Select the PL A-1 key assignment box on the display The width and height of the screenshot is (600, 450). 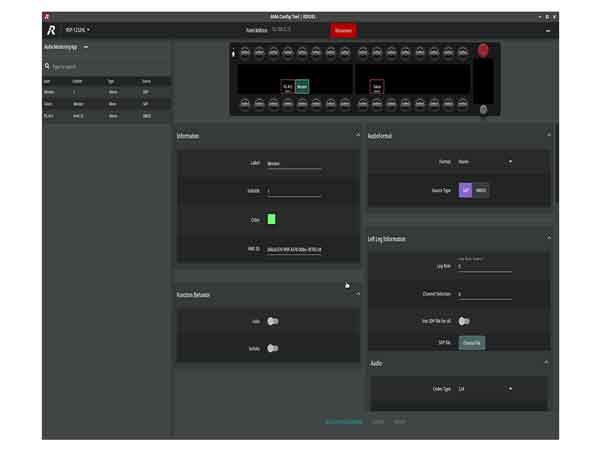[x=288, y=86]
